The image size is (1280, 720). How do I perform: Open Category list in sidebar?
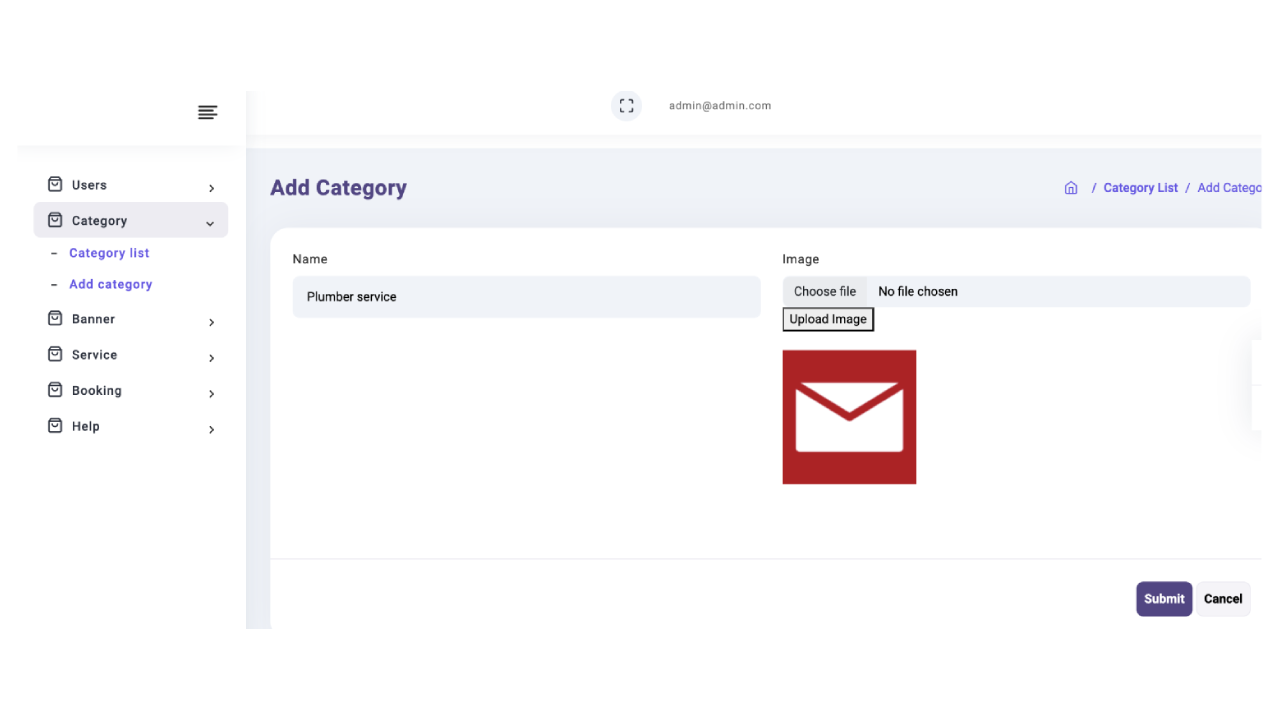[x=109, y=253]
